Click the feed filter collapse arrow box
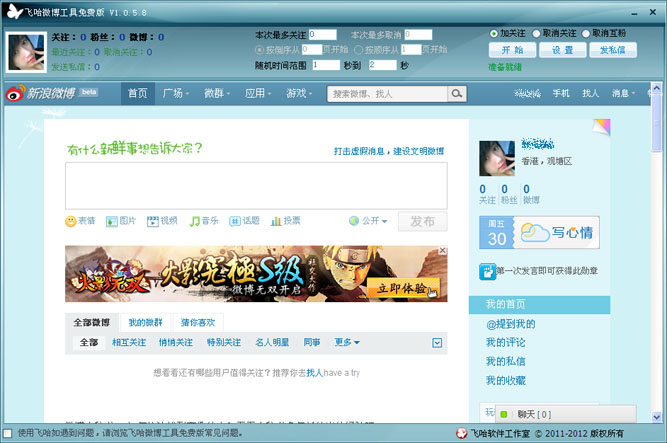 pos(437,343)
